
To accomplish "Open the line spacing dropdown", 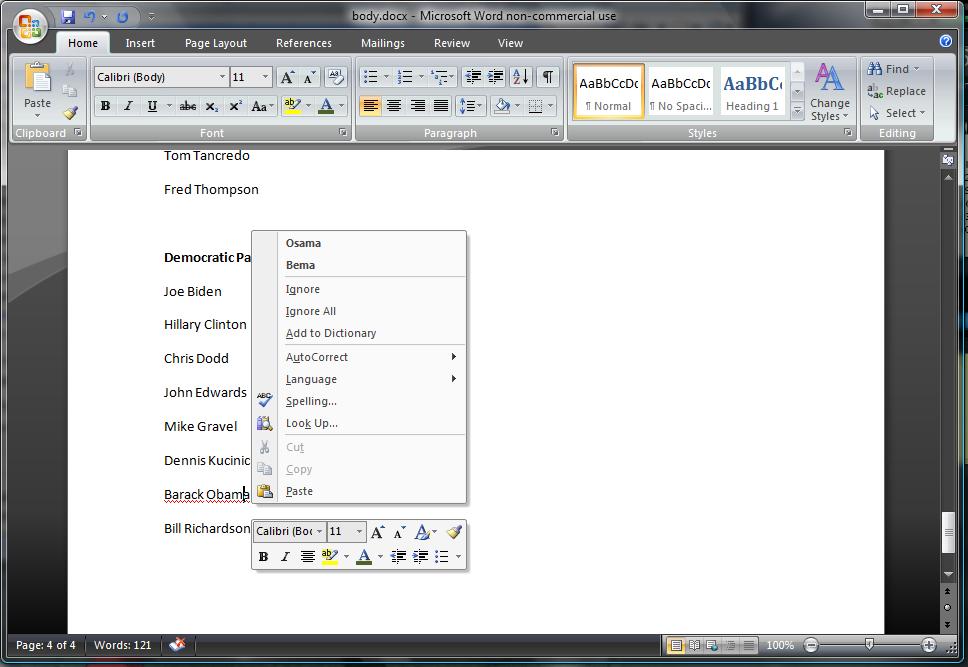I will pos(470,106).
